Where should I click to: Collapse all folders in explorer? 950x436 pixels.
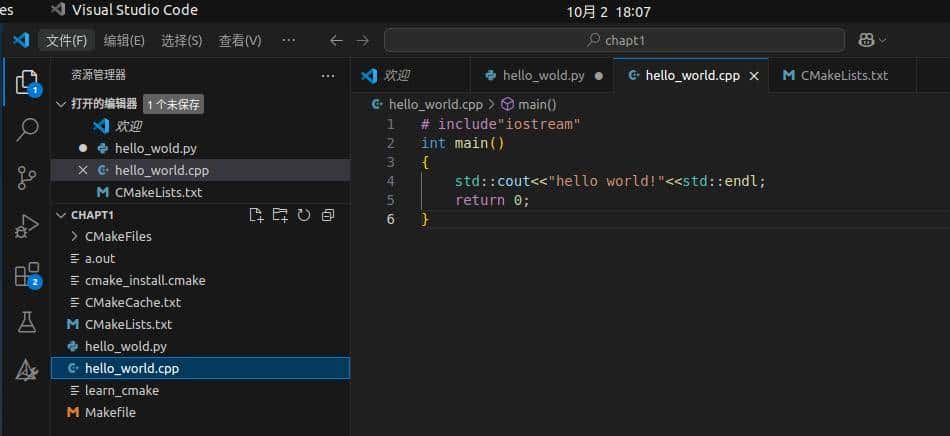(328, 215)
